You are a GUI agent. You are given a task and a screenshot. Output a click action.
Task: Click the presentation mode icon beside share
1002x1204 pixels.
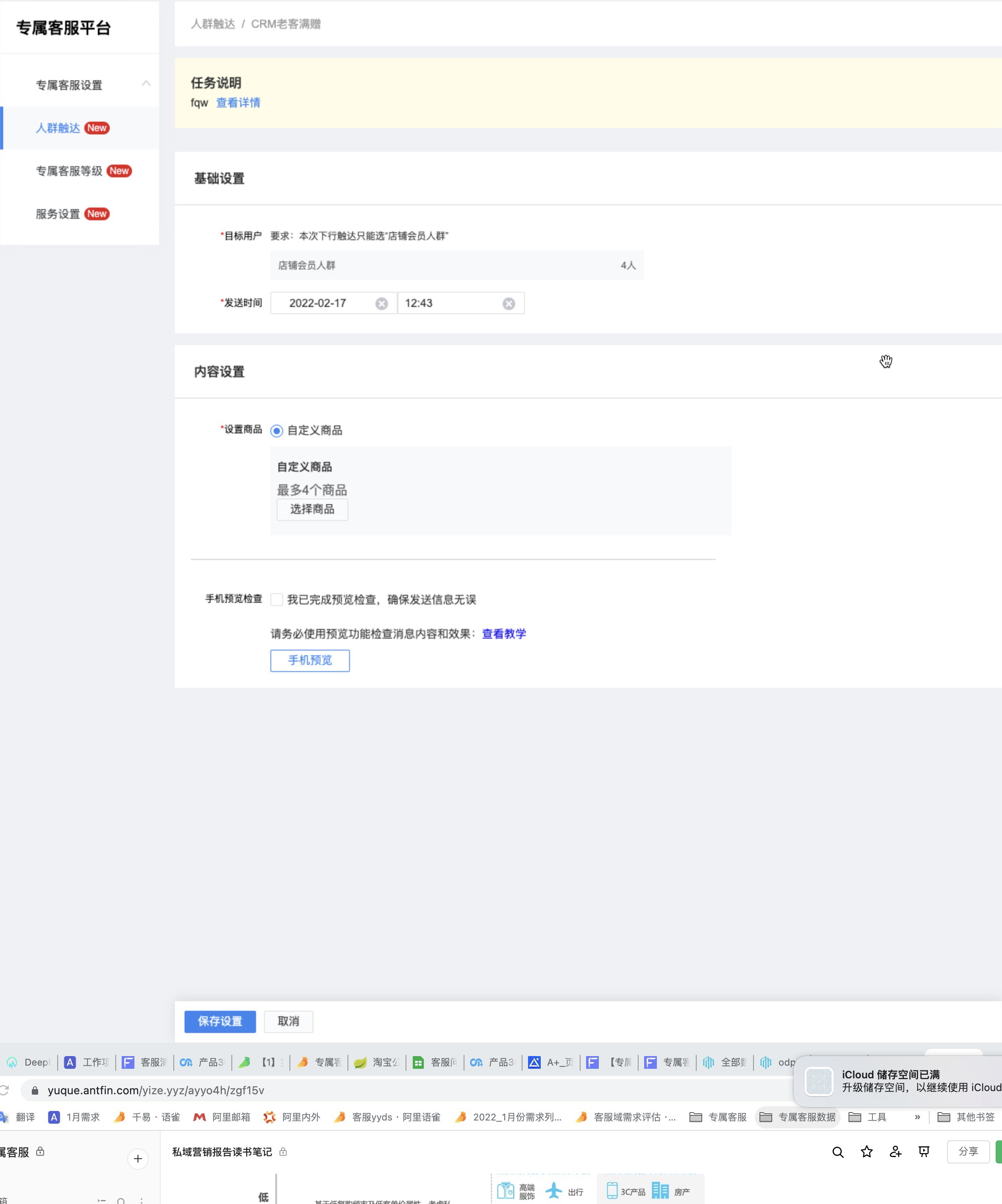(923, 1152)
